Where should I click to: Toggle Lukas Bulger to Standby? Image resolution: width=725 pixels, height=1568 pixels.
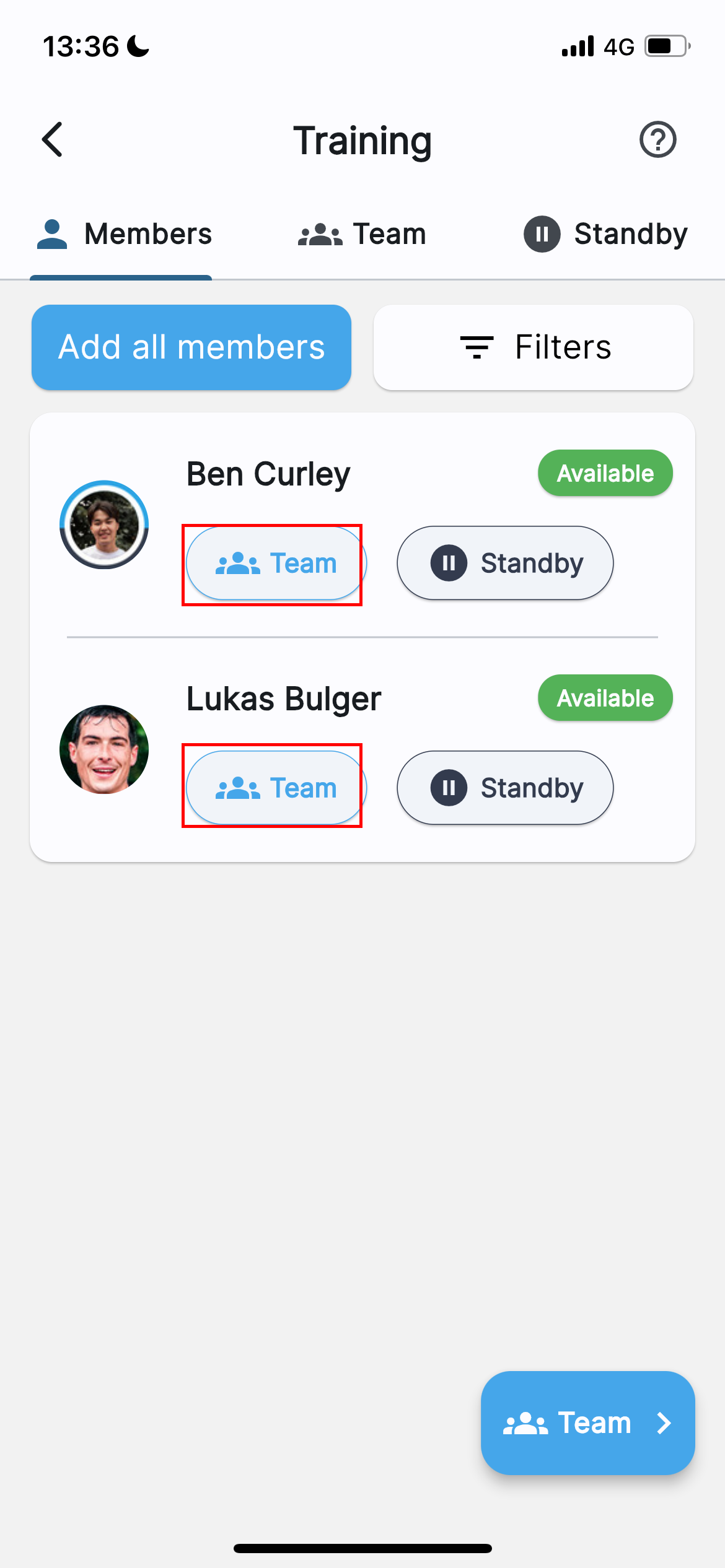[x=505, y=788]
